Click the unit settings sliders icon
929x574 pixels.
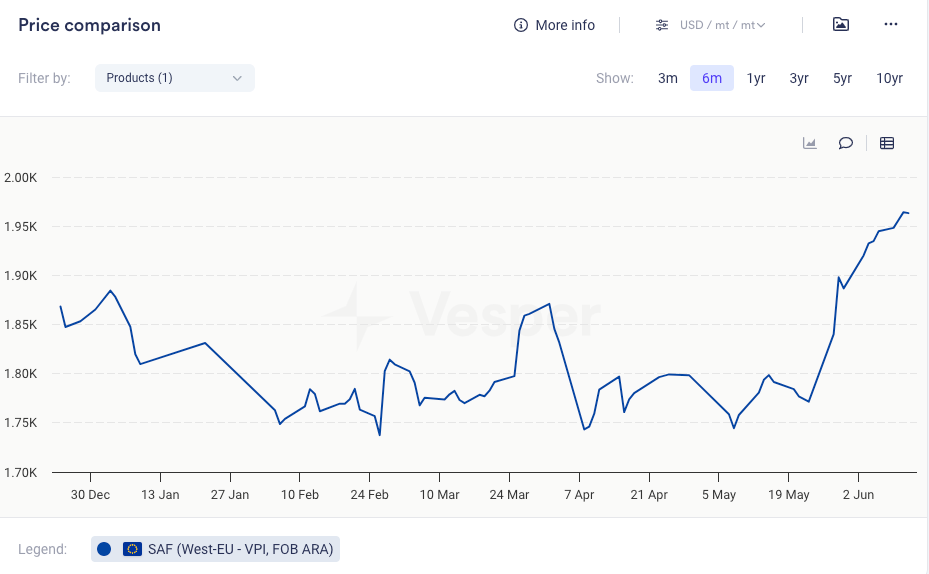click(662, 25)
